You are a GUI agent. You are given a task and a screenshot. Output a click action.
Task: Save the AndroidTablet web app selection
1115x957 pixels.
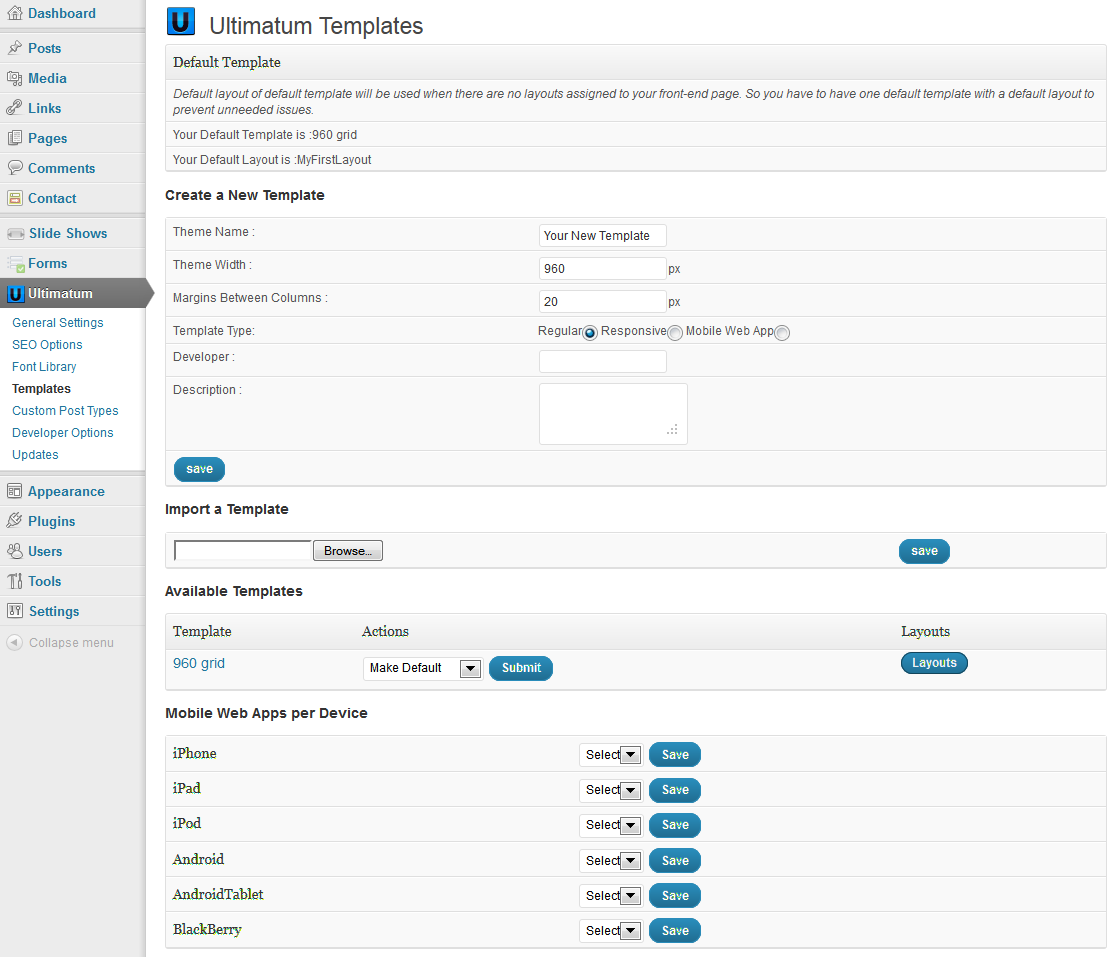[x=675, y=896]
